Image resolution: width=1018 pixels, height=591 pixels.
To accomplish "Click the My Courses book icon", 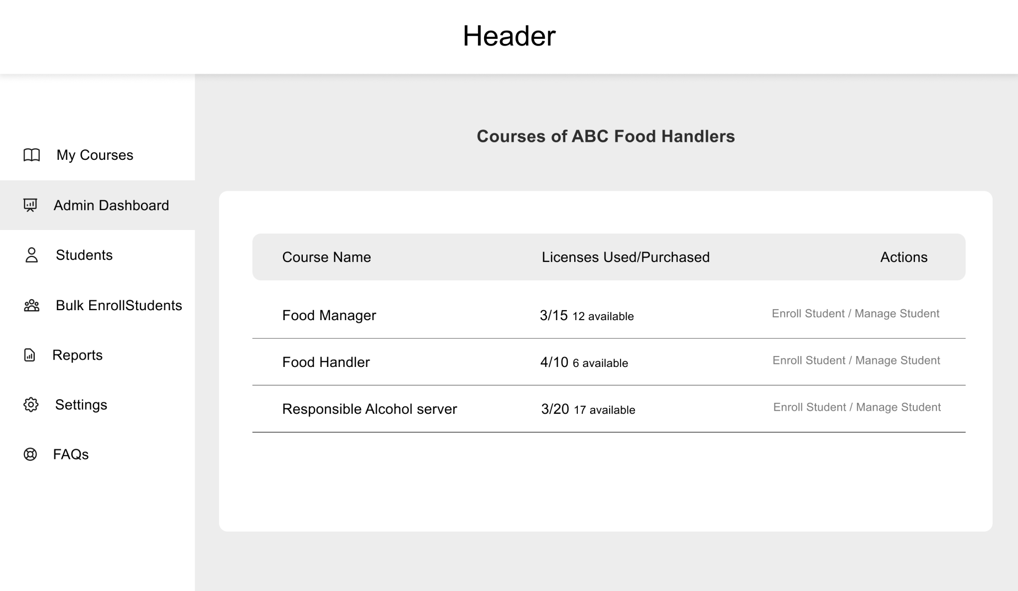I will click(31, 155).
